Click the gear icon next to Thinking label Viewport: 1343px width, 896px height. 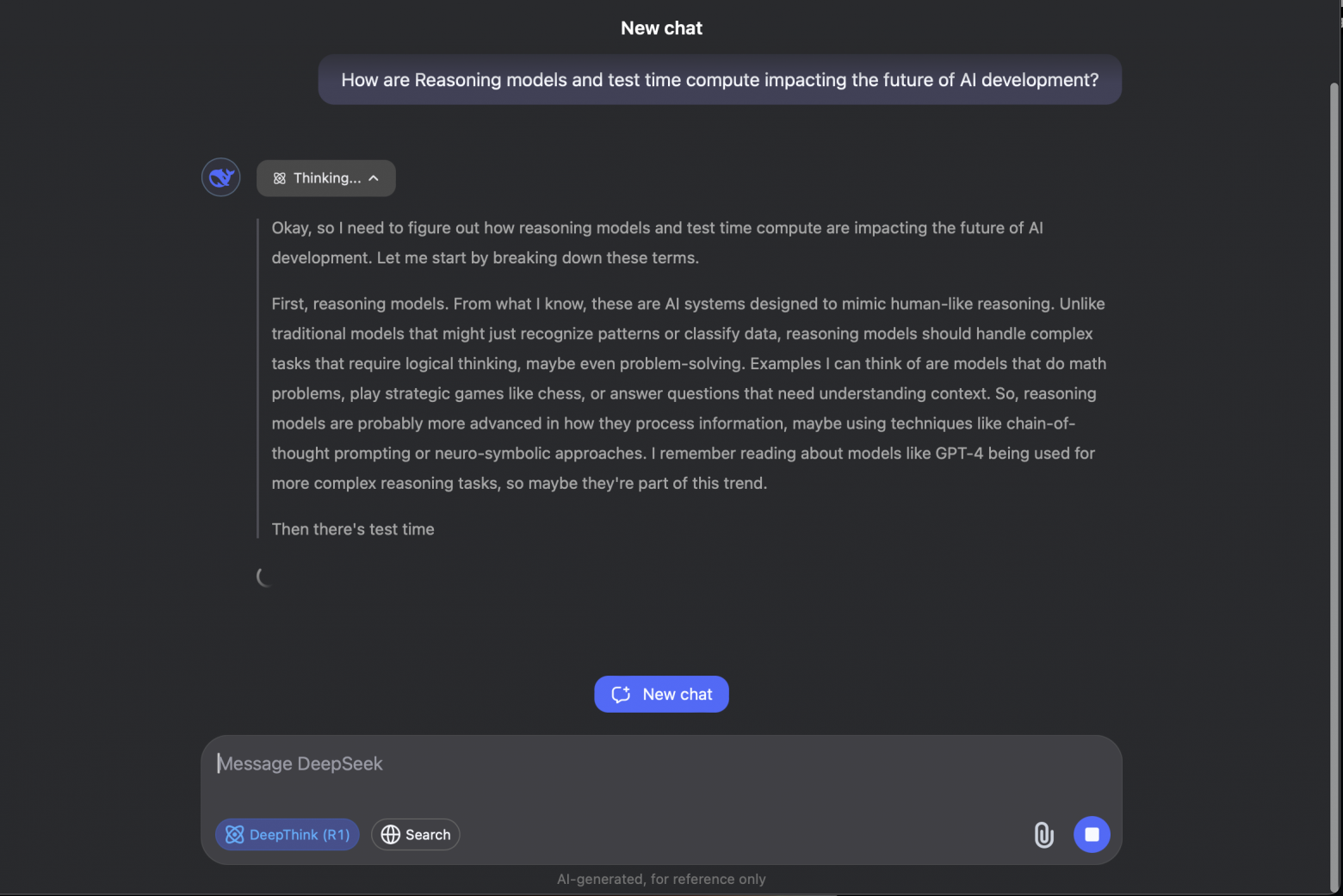279,178
